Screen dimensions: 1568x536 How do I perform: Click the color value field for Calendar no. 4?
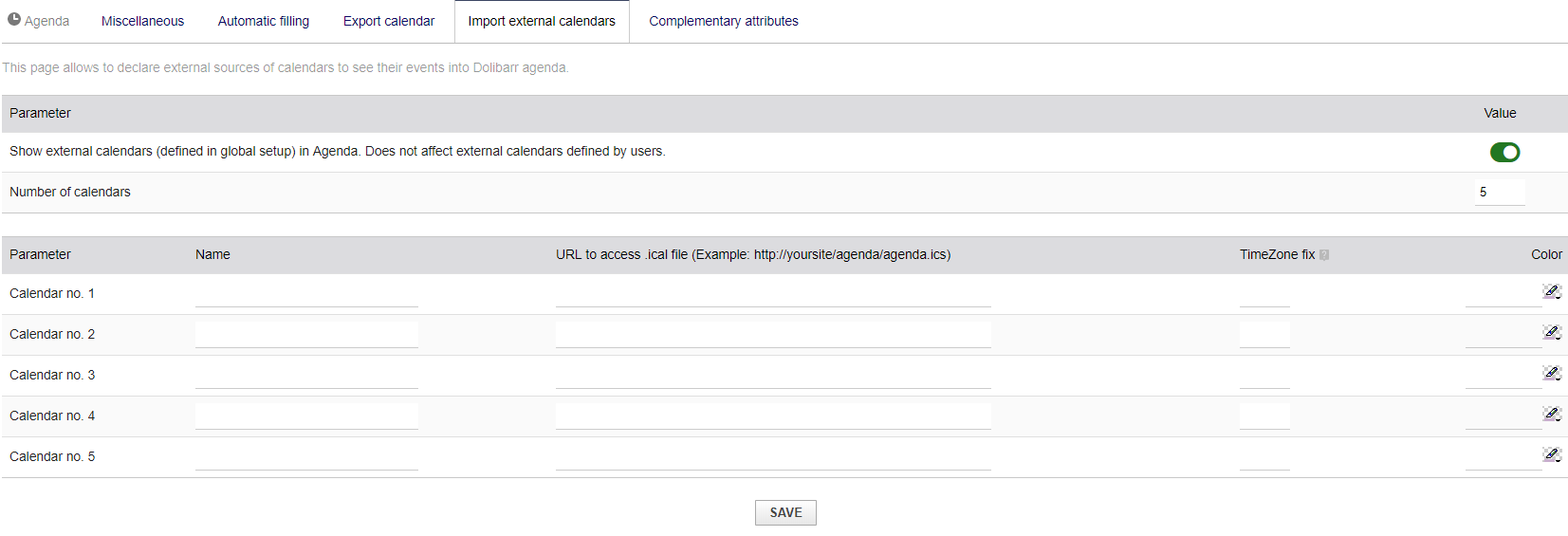pos(1503,416)
